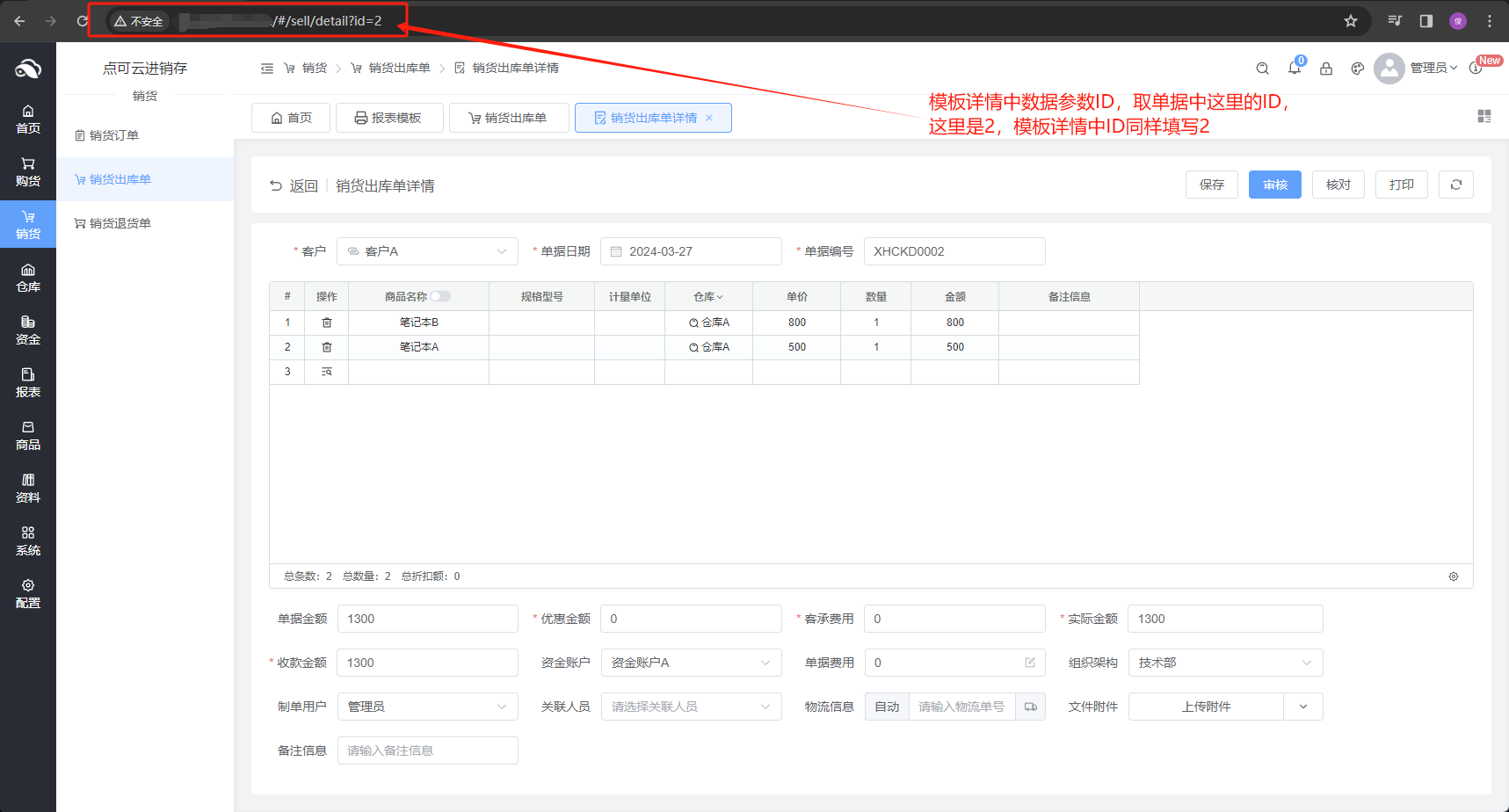
Task: Delete row 2 笔记本A with trash icon
Action: point(327,347)
